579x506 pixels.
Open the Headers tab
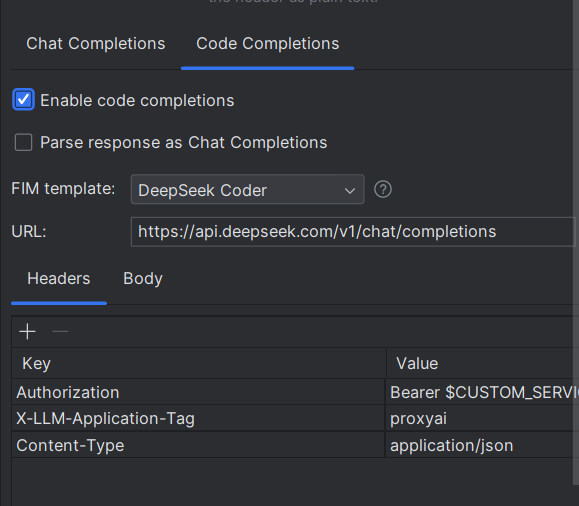[x=59, y=279]
